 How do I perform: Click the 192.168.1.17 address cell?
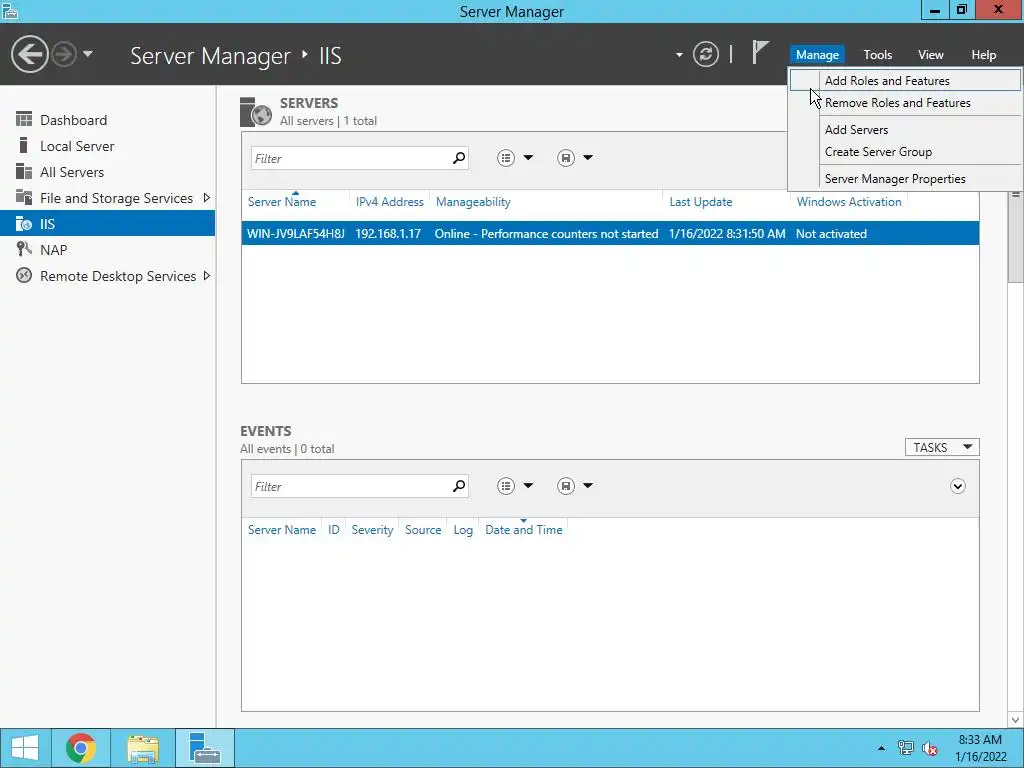point(388,234)
